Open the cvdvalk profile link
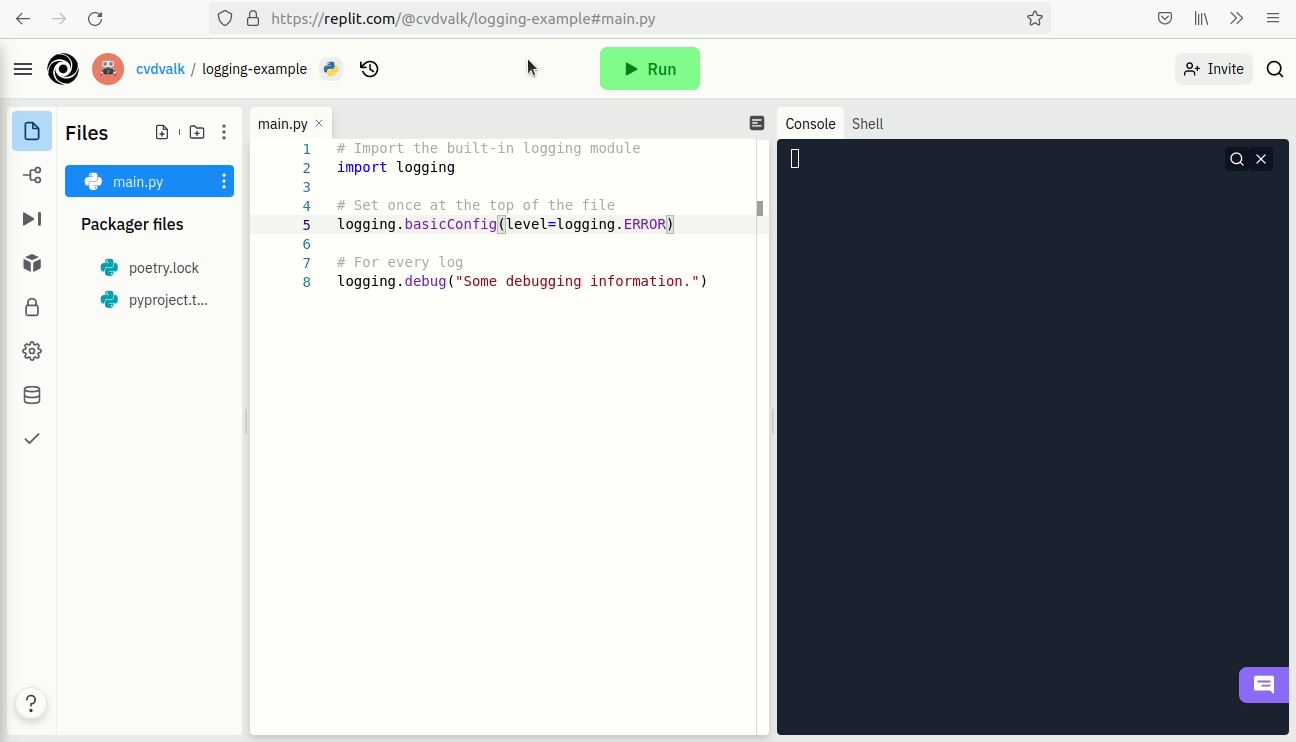Image resolution: width=1296 pixels, height=742 pixels. (x=160, y=69)
